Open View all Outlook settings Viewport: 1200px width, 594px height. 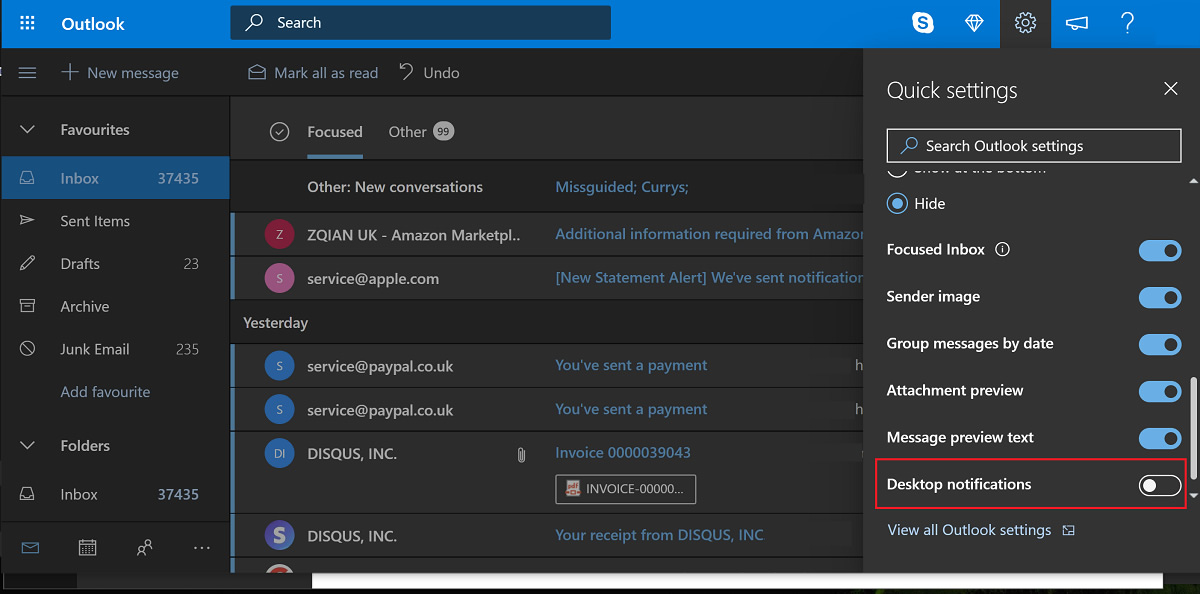pos(981,530)
